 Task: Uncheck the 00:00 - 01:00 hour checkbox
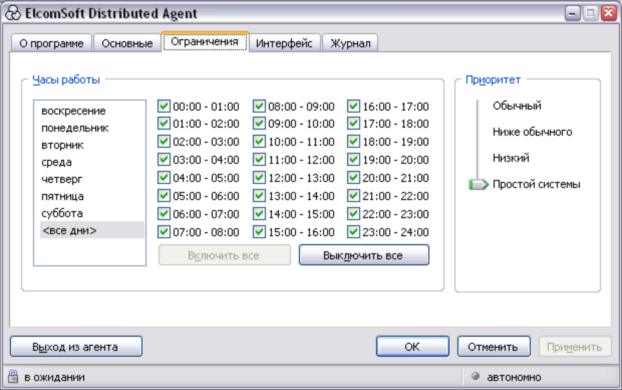pos(163,106)
